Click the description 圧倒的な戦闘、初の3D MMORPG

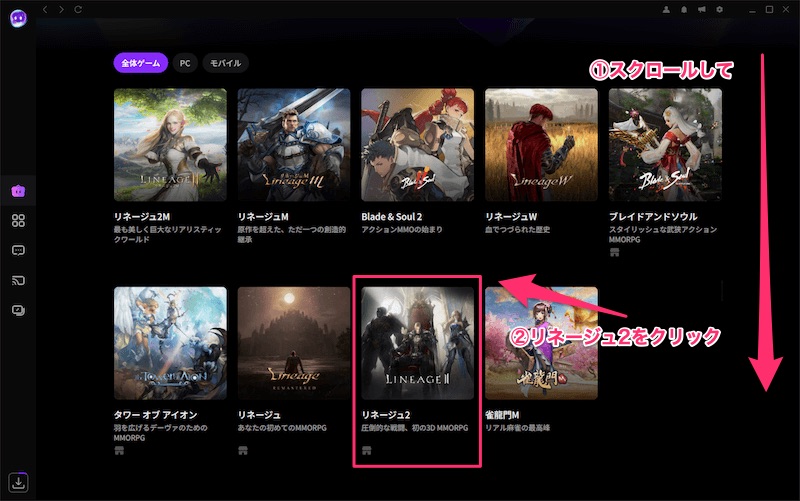point(415,428)
